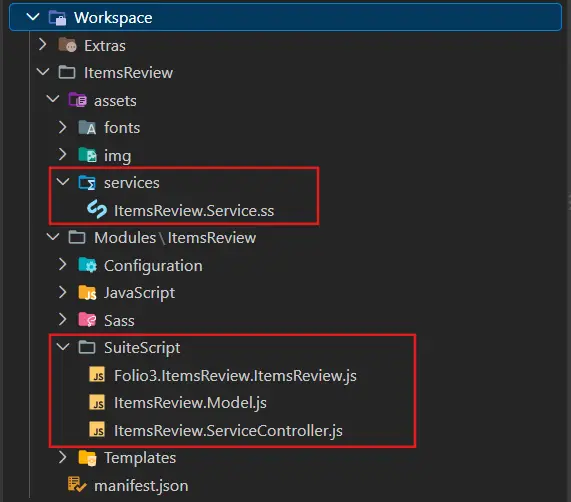571x502 pixels.
Task: Click the fonts folder icon
Action: (87, 127)
